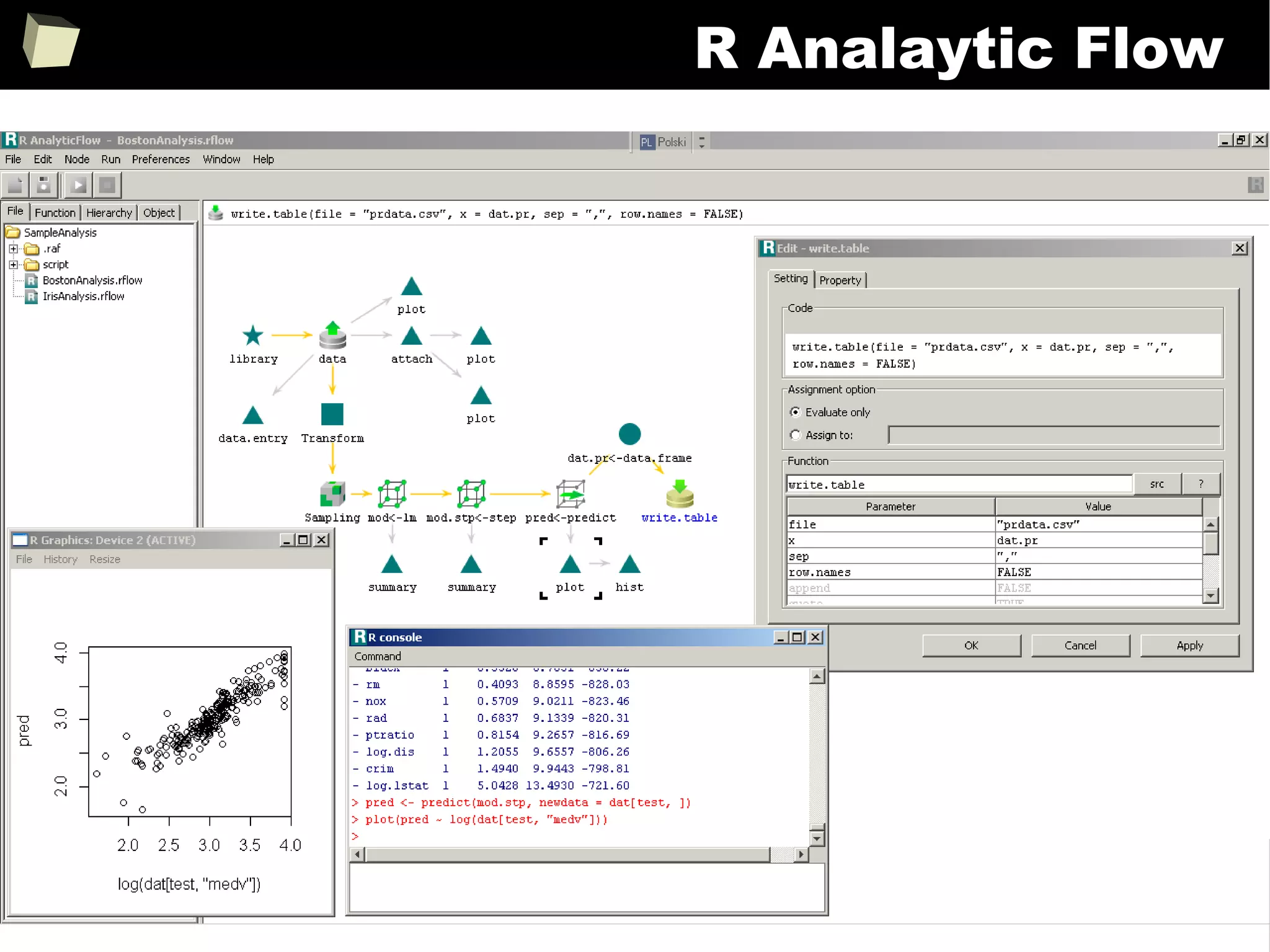Select the dat.pr<-data.frame circle node
This screenshot has width=1270, height=952.
(629, 434)
